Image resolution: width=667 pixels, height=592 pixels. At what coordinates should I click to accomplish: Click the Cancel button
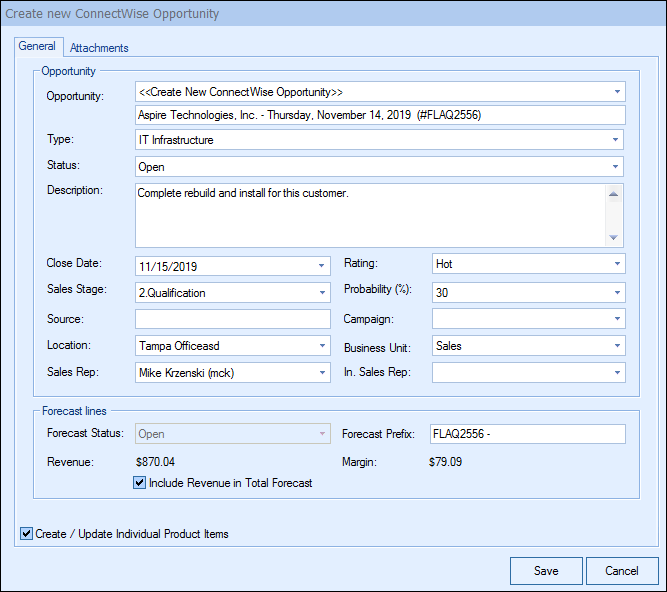tap(622, 571)
